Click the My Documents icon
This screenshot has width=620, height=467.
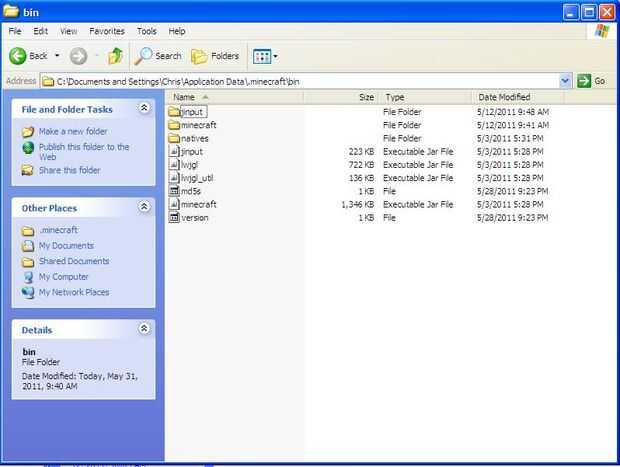28,246
